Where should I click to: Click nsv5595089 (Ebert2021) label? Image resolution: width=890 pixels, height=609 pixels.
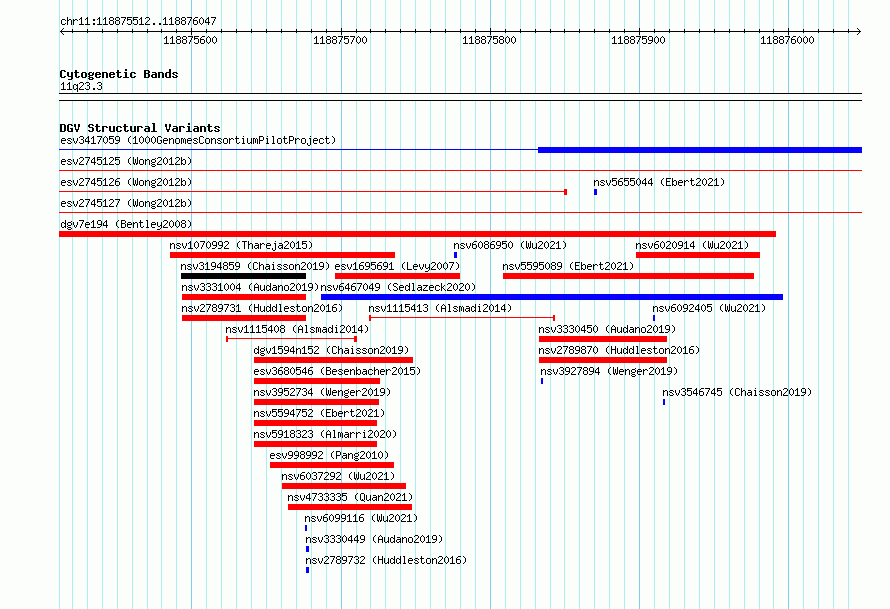[x=568, y=266]
